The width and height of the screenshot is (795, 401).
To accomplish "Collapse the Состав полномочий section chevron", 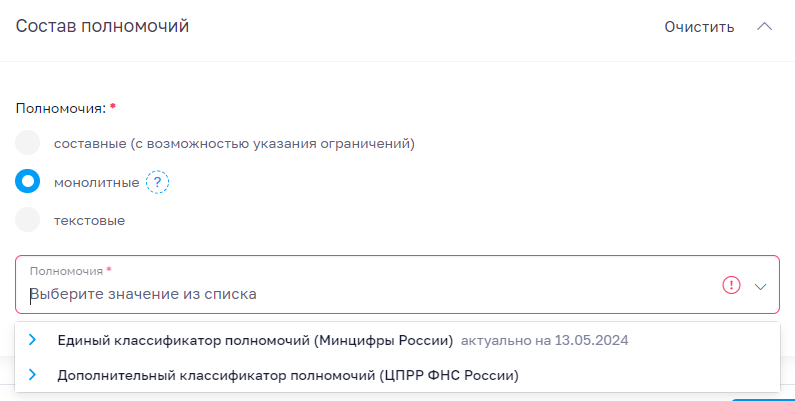I will pos(765,27).
